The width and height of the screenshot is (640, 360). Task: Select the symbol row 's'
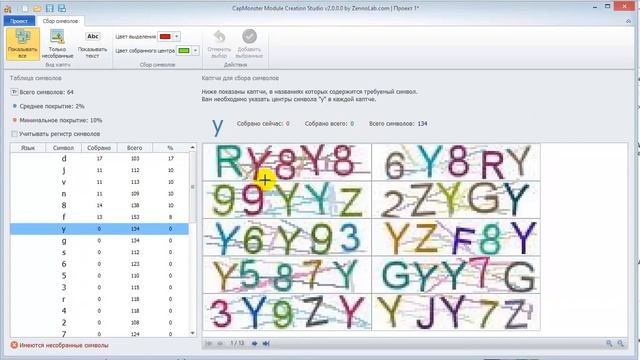click(99, 252)
